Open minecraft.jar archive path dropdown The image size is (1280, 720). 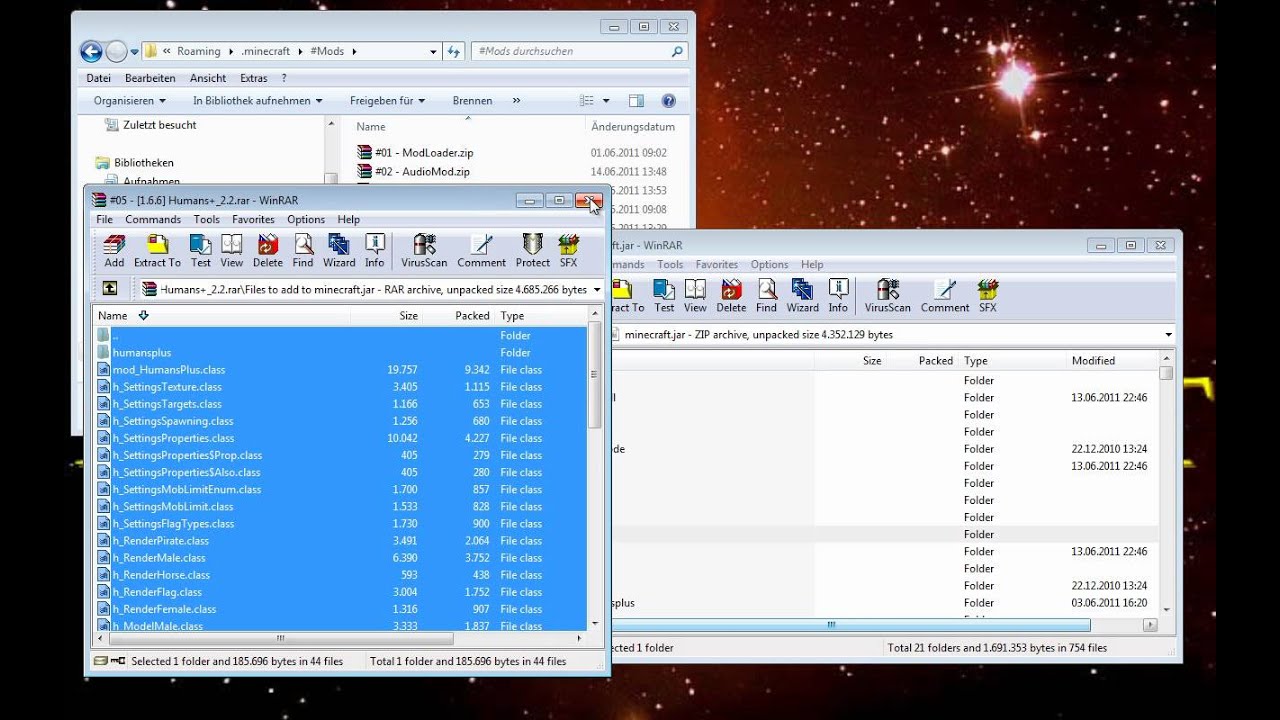click(x=1168, y=334)
